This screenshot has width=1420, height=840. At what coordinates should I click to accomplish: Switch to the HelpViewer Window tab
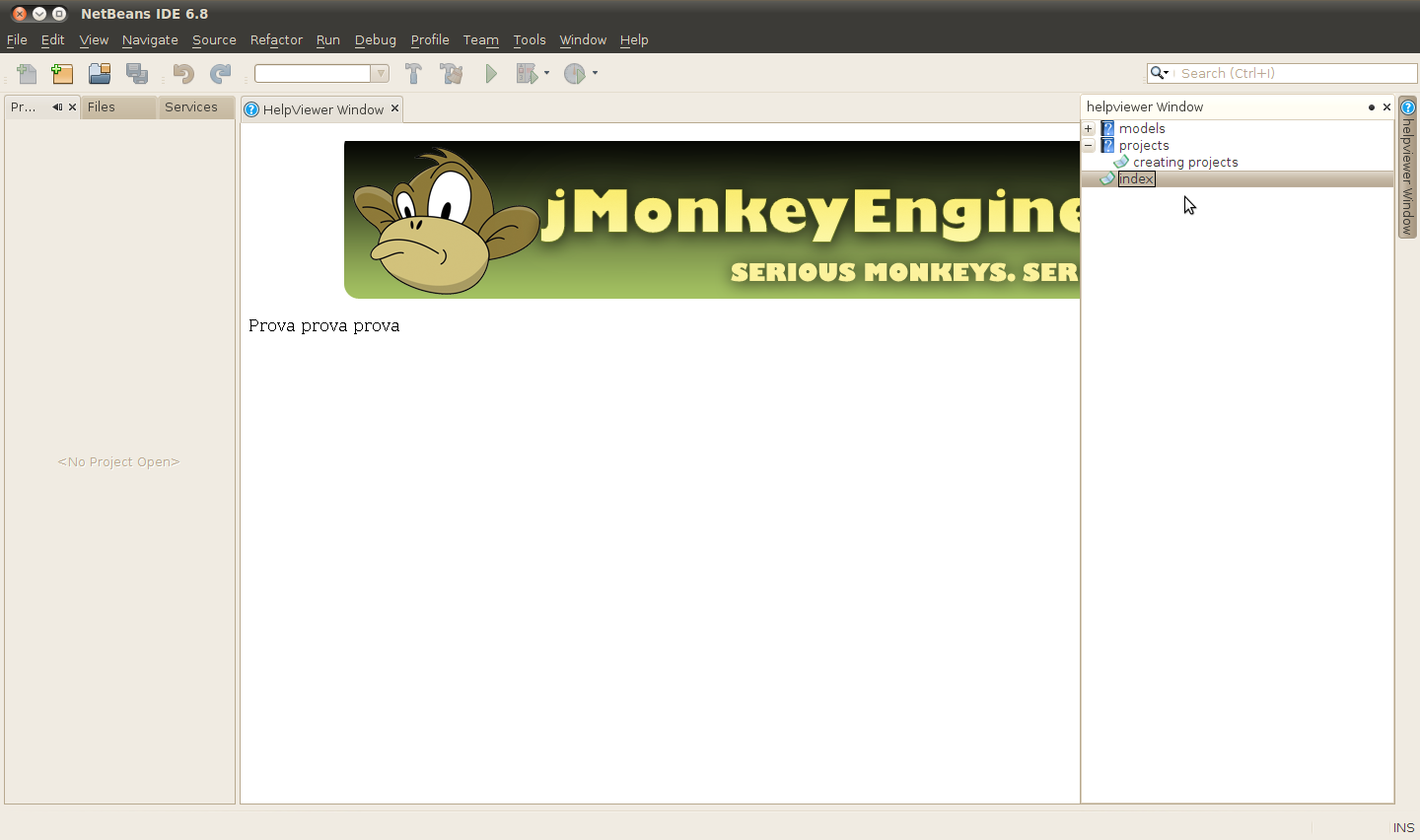(322, 109)
